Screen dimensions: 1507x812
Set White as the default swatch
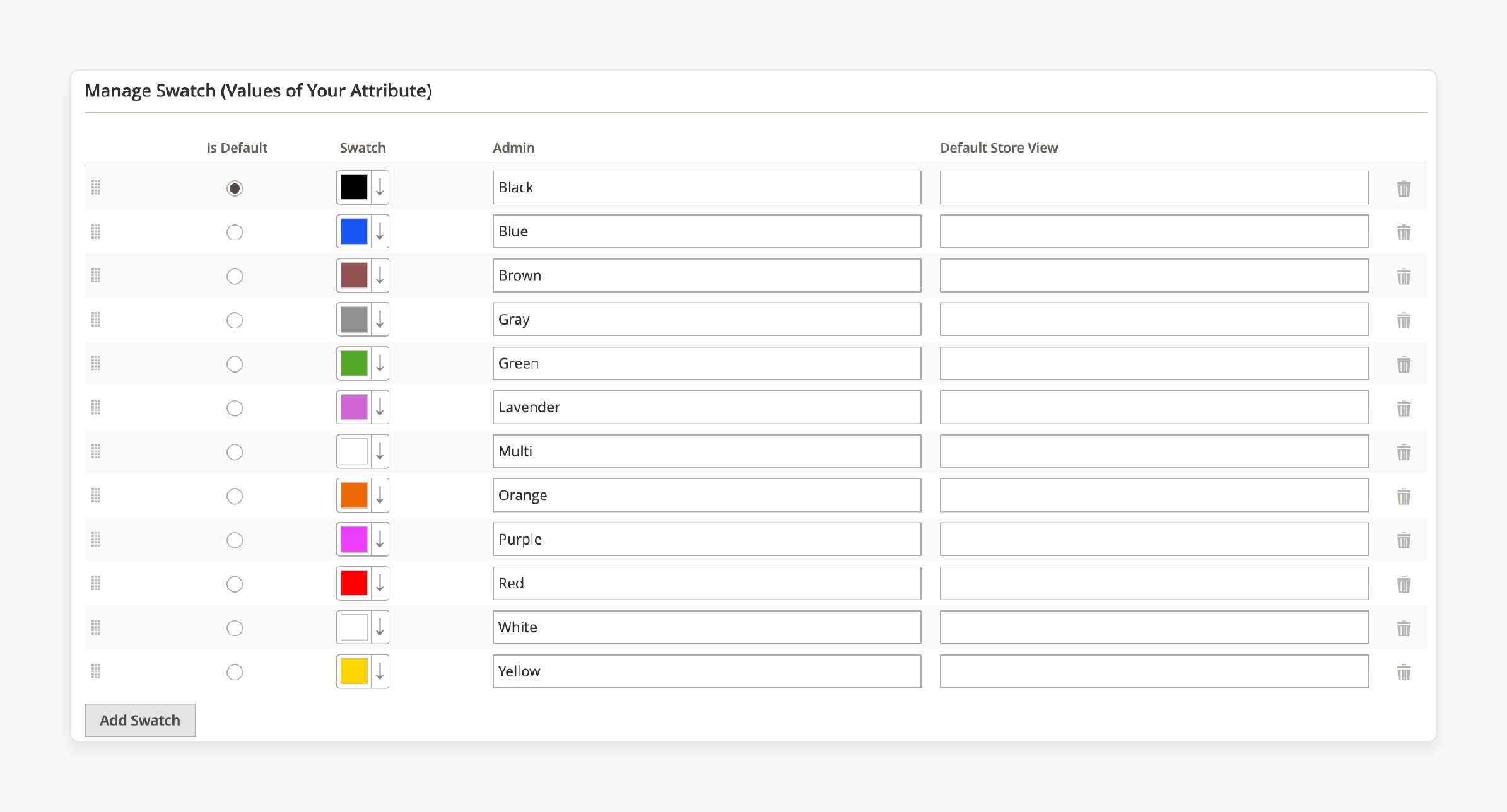[235, 629]
